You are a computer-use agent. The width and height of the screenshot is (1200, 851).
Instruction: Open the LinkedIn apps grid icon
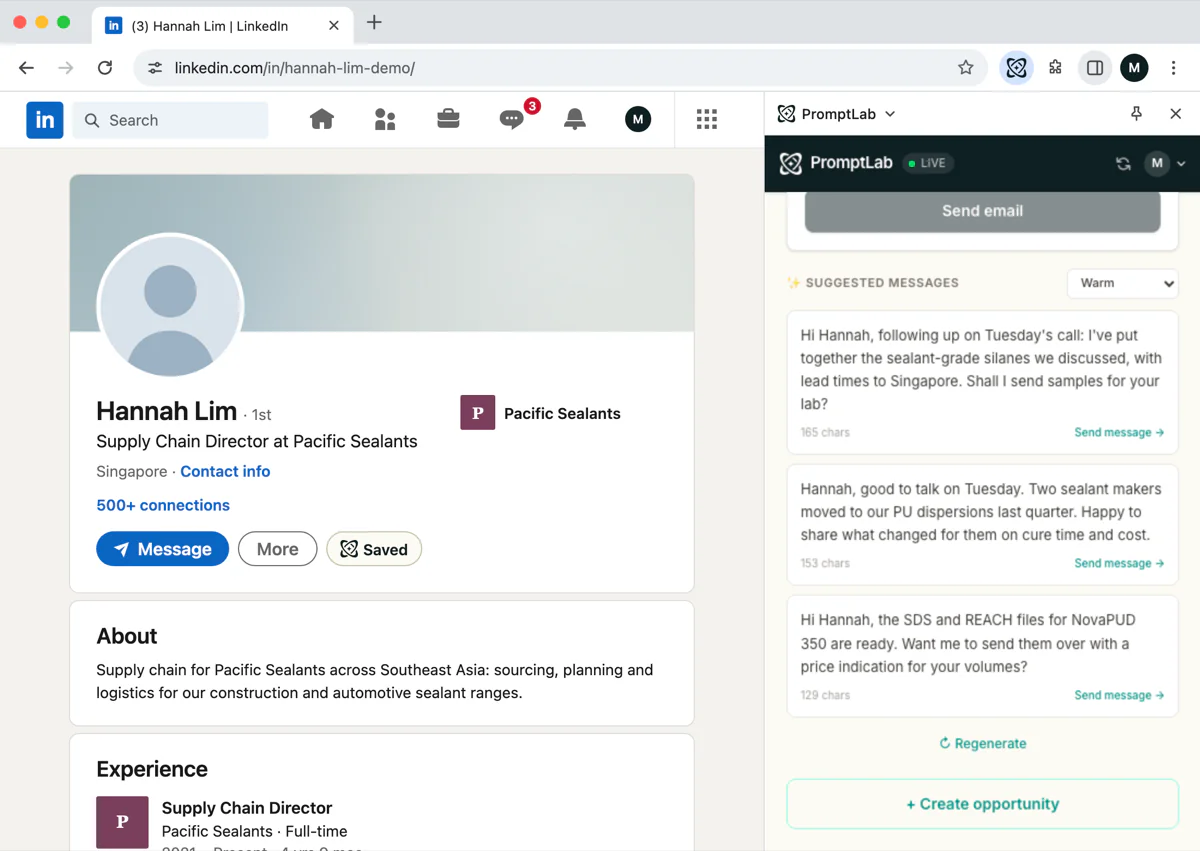coord(707,120)
